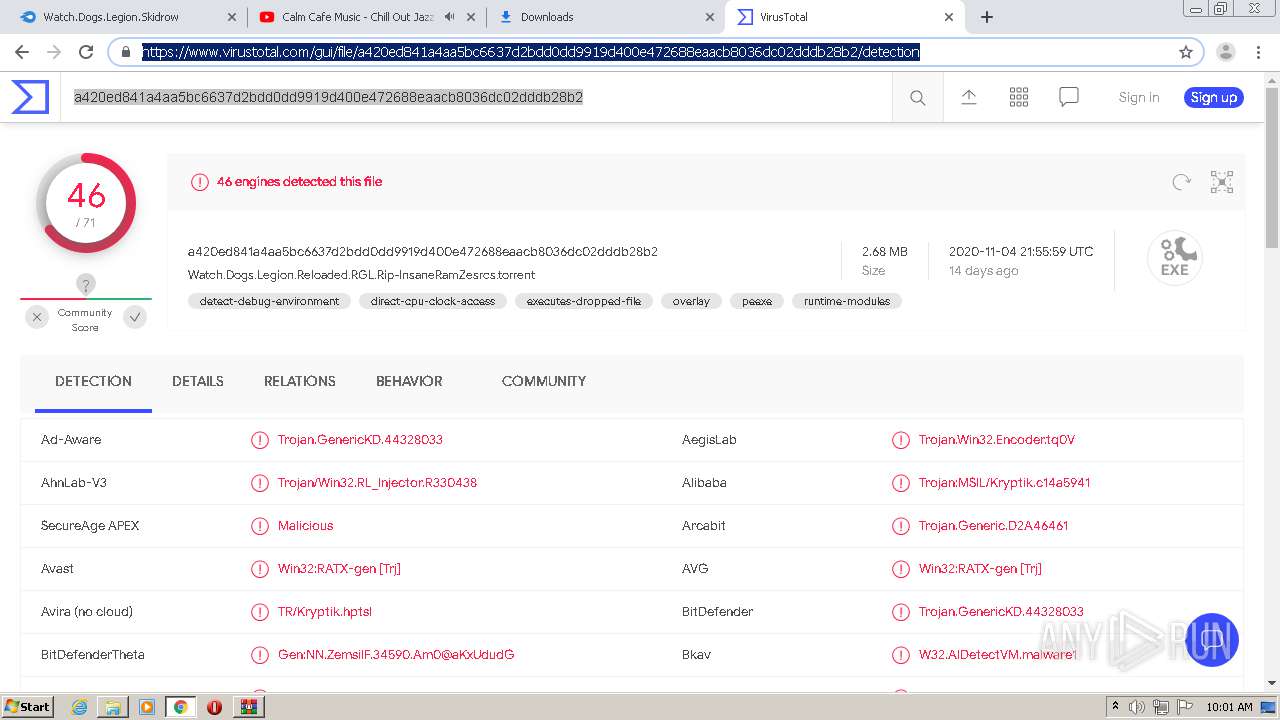This screenshot has width=1280, height=720.
Task: Click the Trojan.GenericKD.44328033 Ad-Aware result
Action: coord(360,440)
